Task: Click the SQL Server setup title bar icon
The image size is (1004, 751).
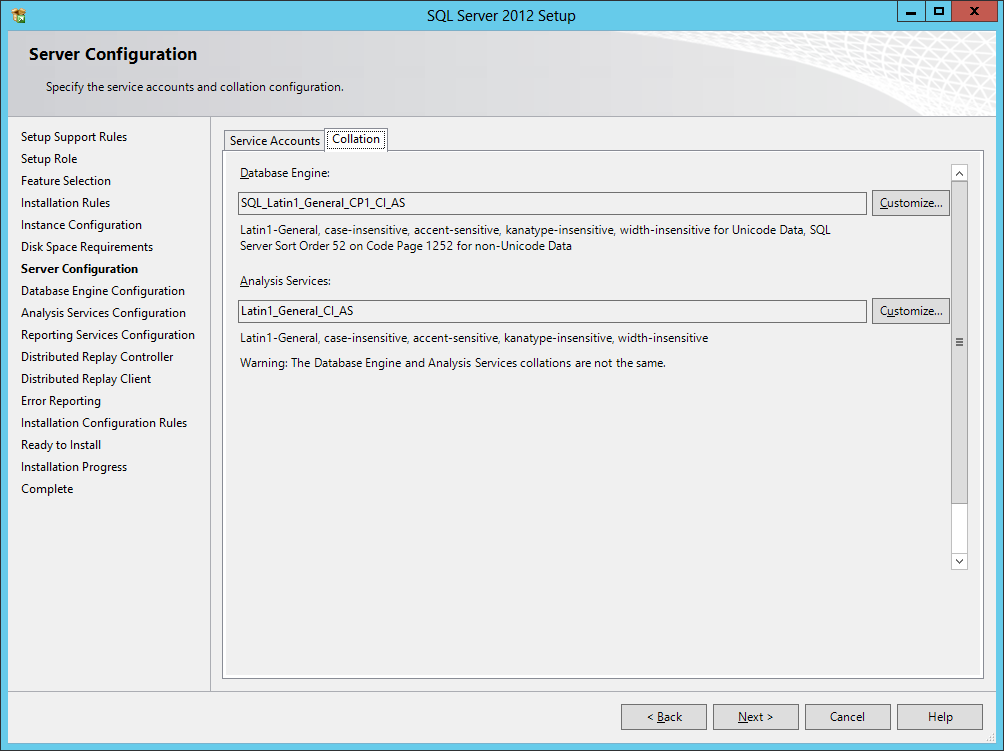Action: 19,15
